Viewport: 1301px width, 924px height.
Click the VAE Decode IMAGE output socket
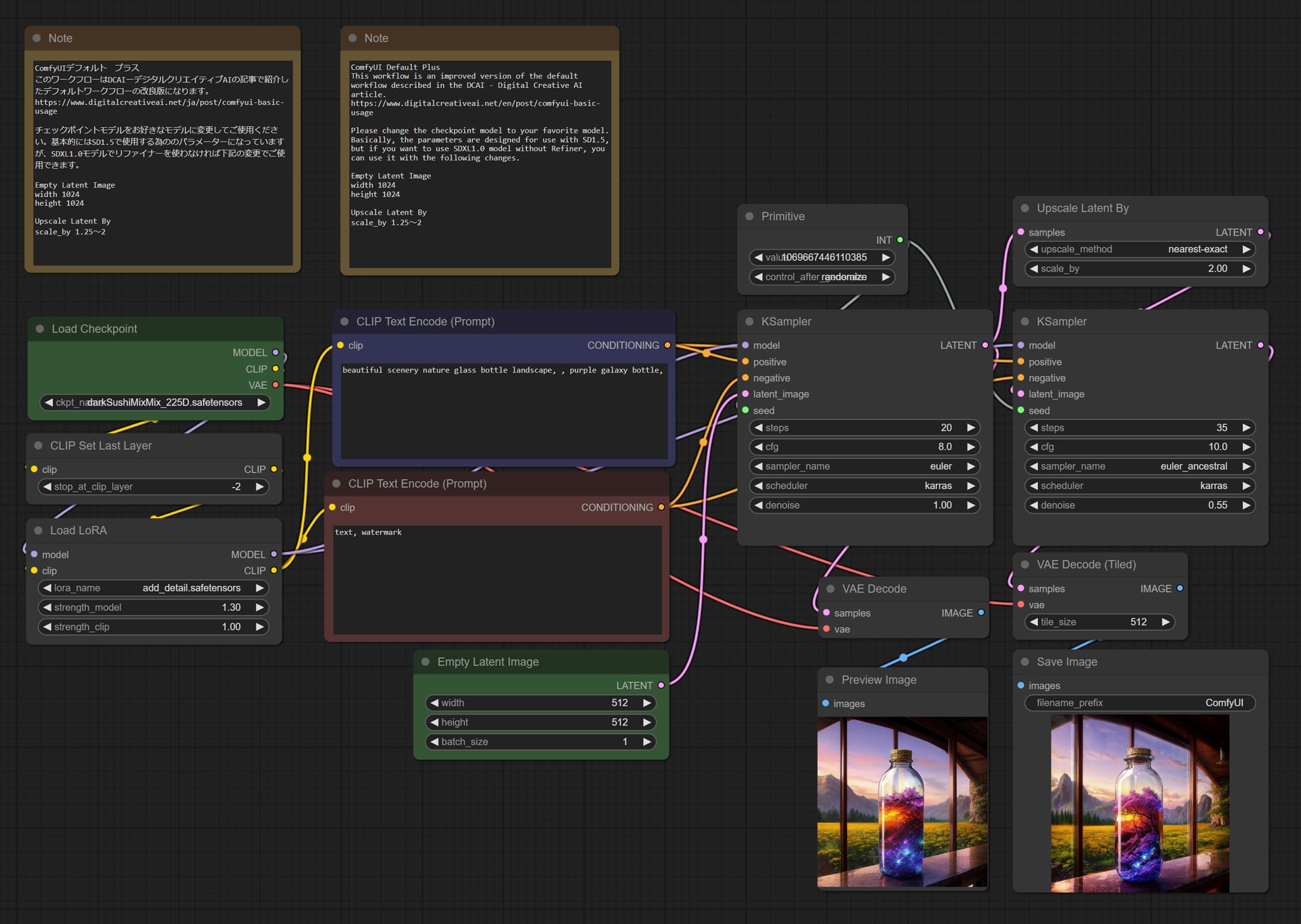pyautogui.click(x=981, y=613)
